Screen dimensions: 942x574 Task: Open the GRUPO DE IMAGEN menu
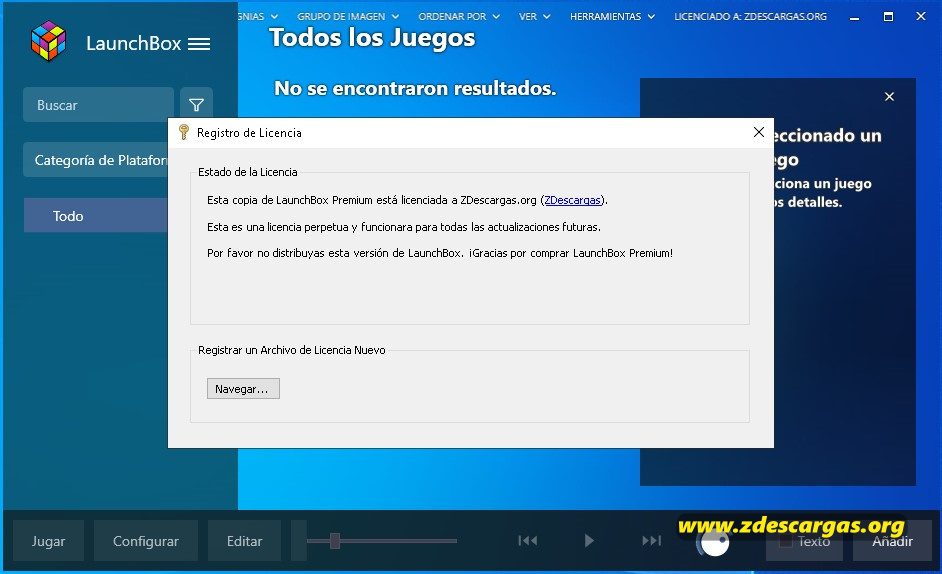(348, 17)
